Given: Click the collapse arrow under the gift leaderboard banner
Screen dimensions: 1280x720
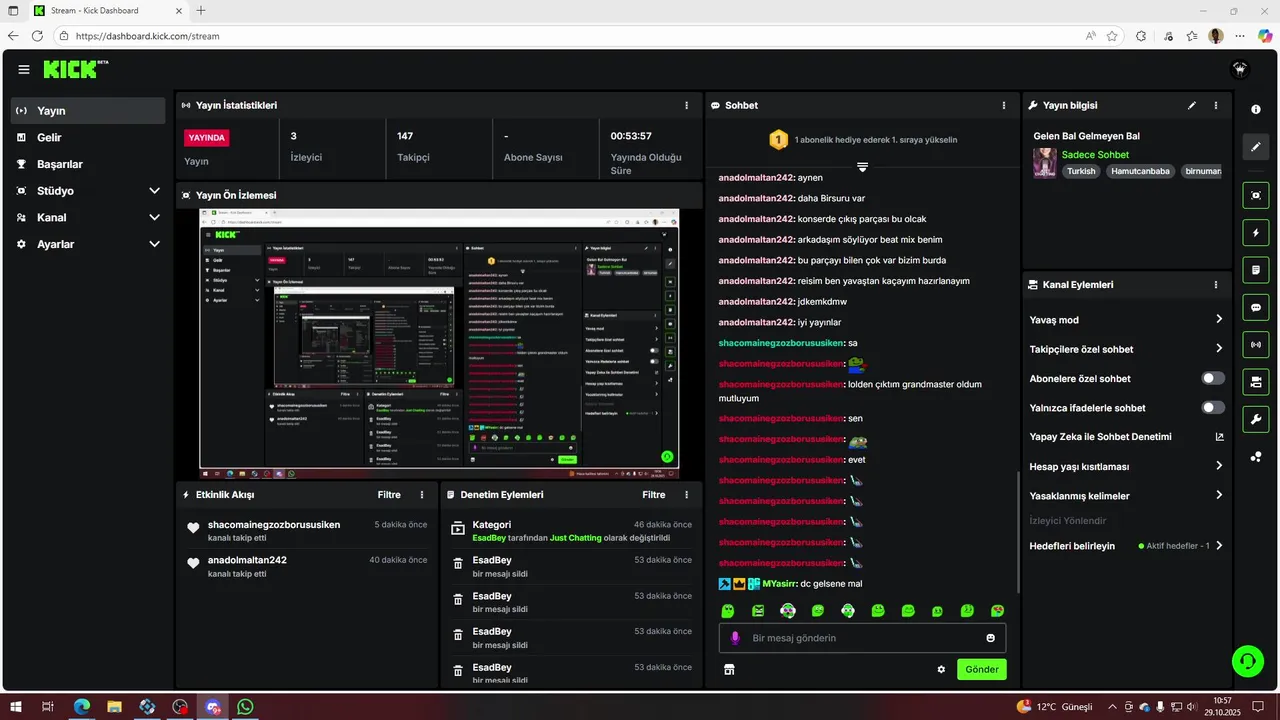Looking at the screenshot, I should (x=862, y=166).
